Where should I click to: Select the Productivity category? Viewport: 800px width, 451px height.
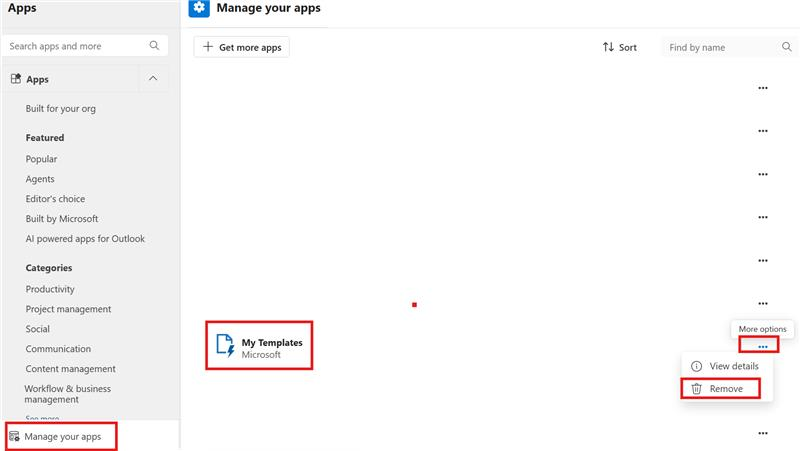point(50,289)
